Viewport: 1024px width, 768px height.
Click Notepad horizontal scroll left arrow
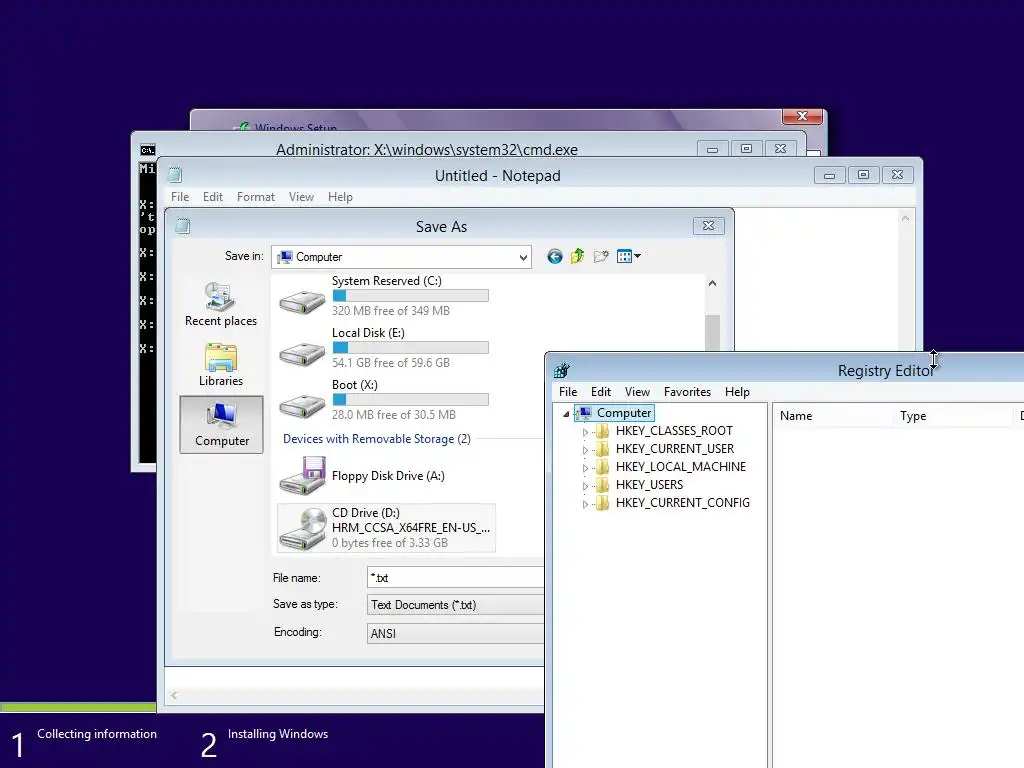pyautogui.click(x=174, y=696)
